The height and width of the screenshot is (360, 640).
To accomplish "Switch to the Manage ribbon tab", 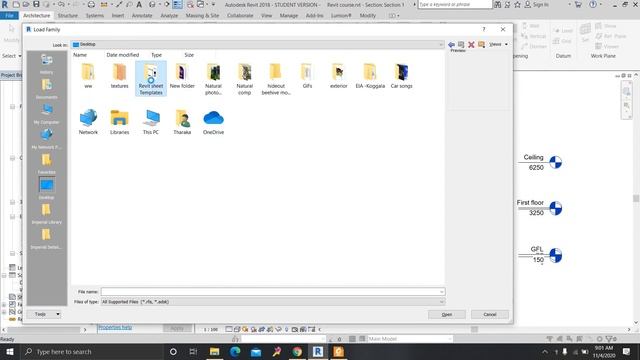I will click(x=289, y=16).
